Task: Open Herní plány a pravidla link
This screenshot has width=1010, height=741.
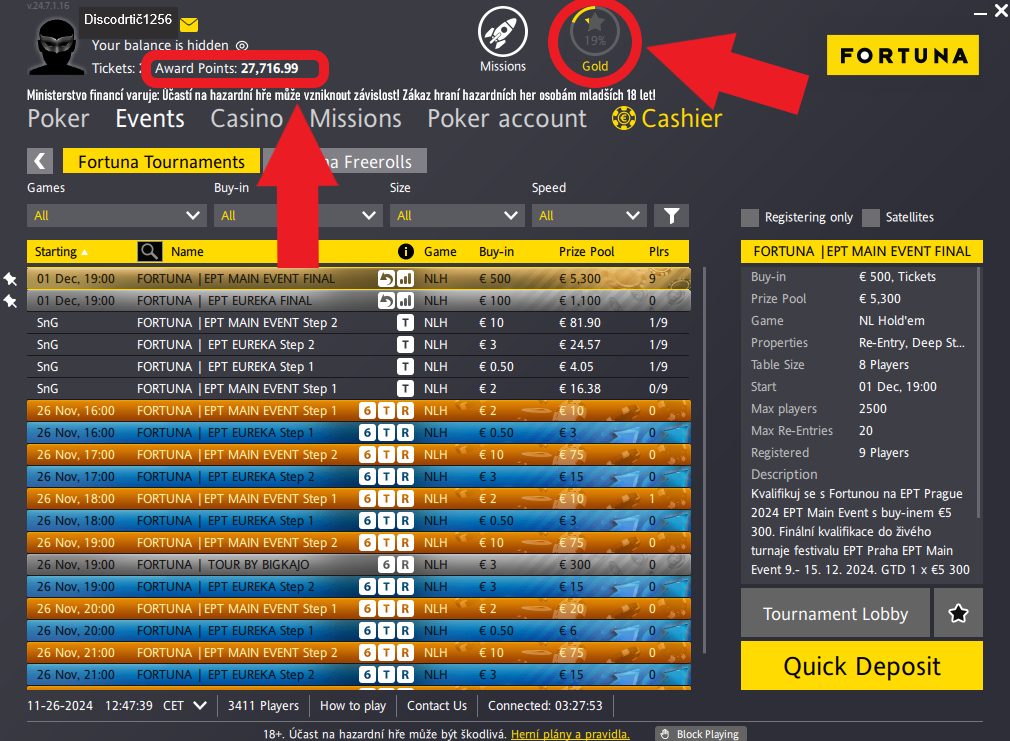Action: (x=570, y=734)
